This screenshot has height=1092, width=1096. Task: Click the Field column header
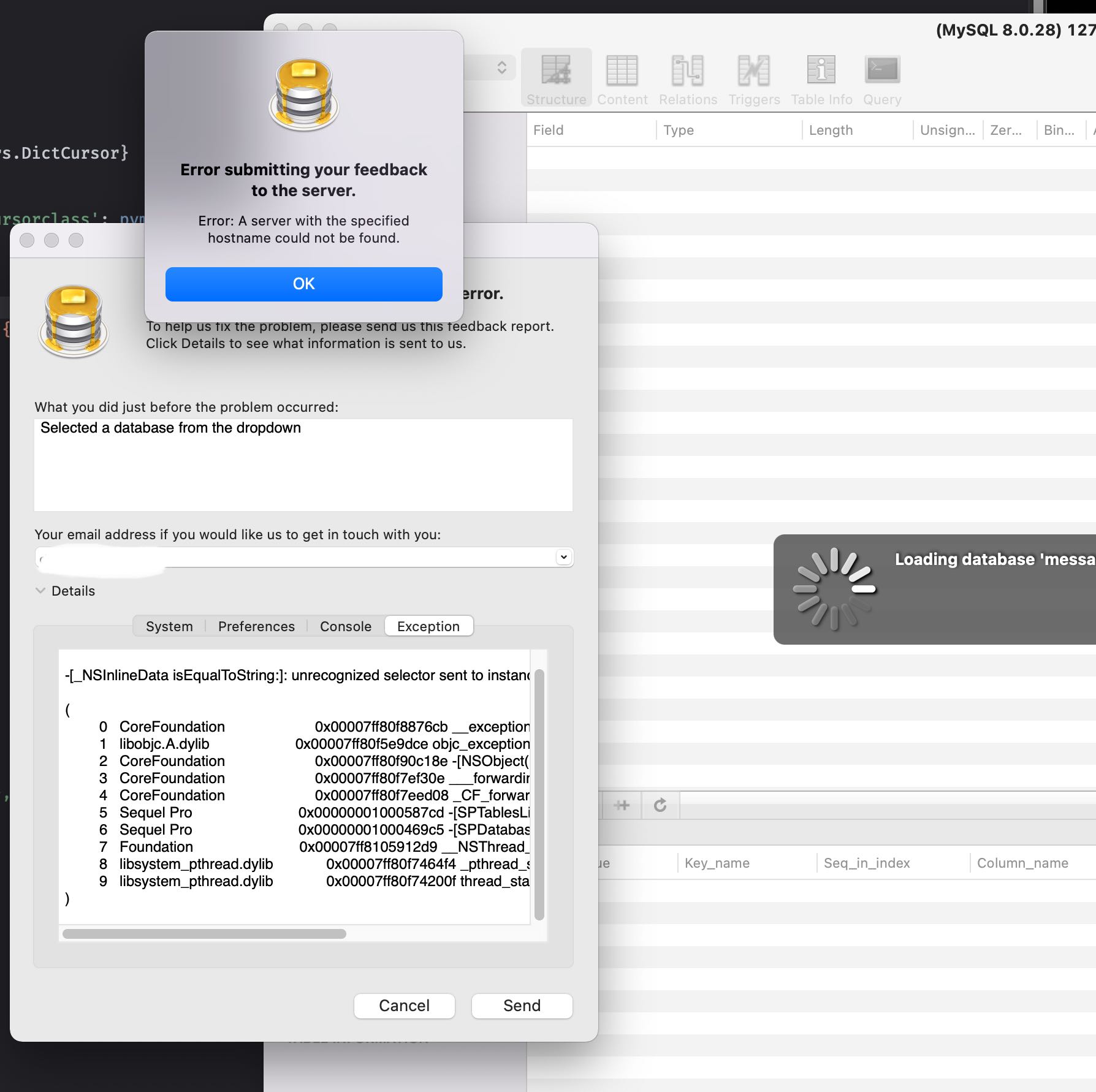point(550,130)
